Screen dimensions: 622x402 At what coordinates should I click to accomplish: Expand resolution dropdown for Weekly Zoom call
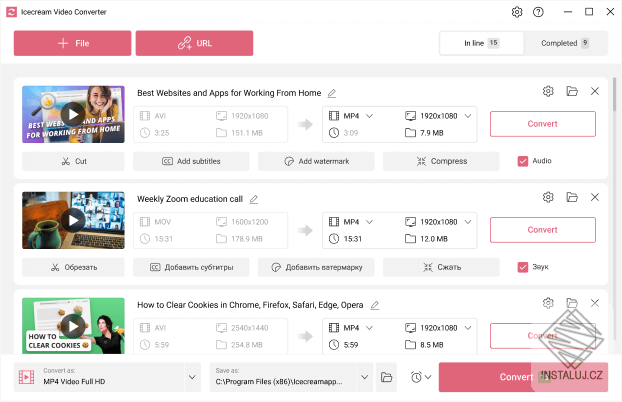pos(468,222)
